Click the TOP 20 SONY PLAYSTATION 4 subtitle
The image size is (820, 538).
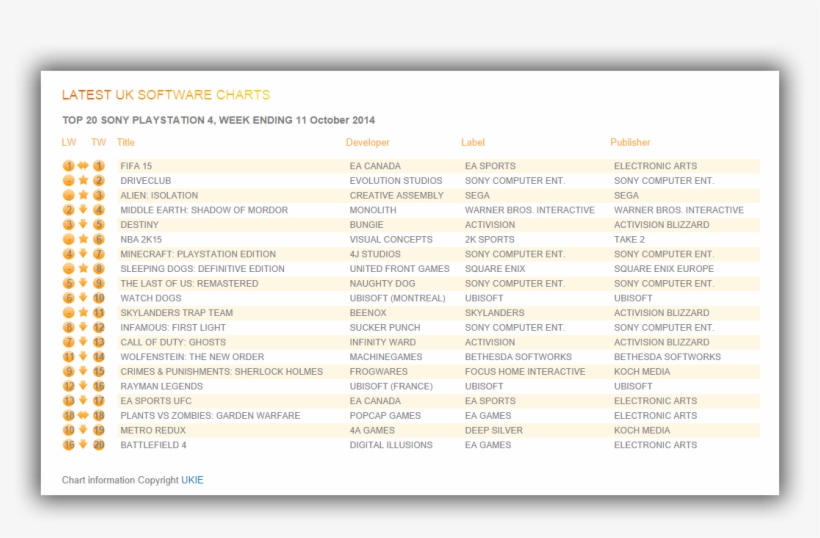pyautogui.click(x=219, y=120)
